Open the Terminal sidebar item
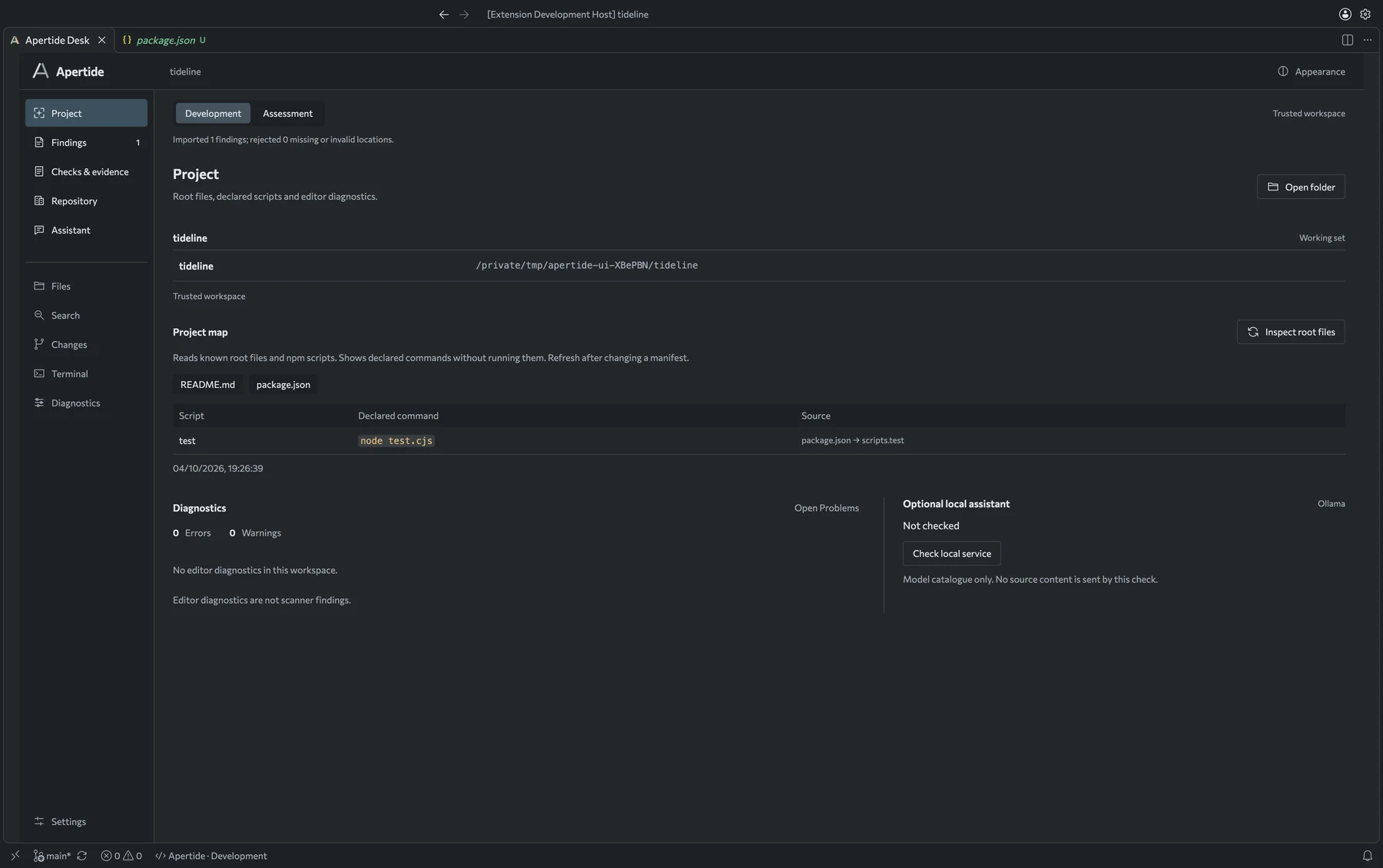 point(86,373)
